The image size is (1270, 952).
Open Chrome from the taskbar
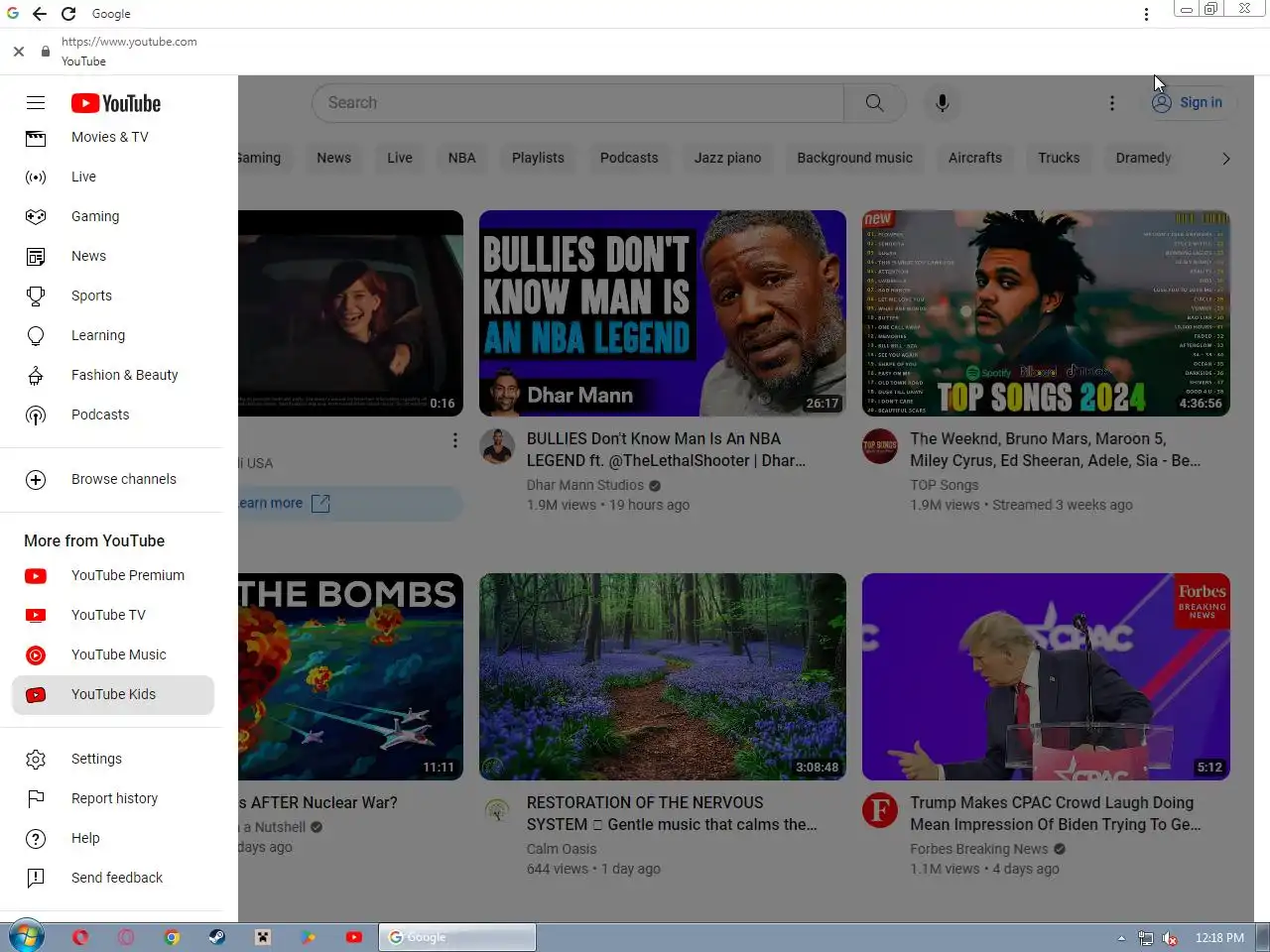pos(172,937)
